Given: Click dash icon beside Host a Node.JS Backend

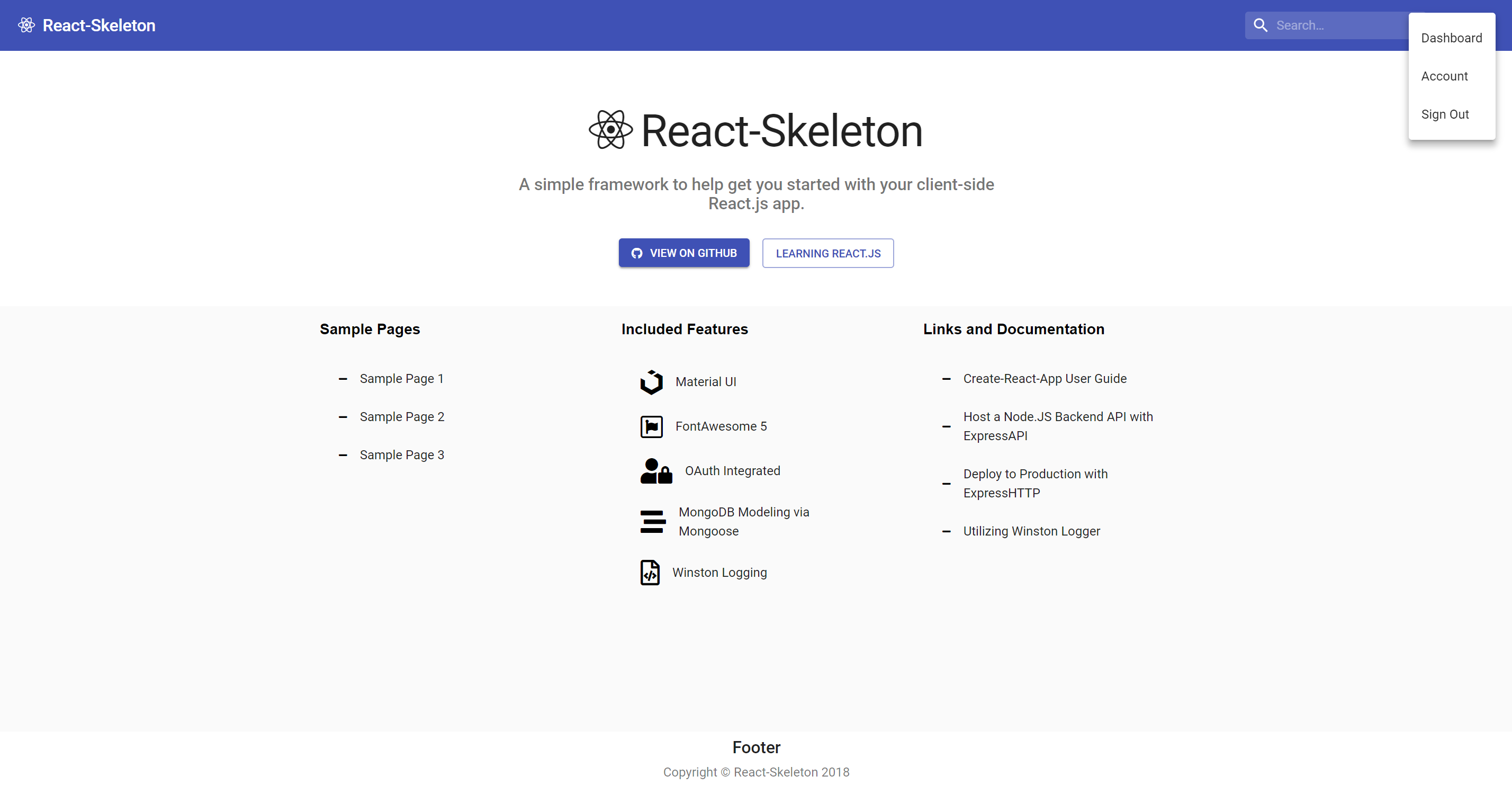Looking at the screenshot, I should coord(946,427).
